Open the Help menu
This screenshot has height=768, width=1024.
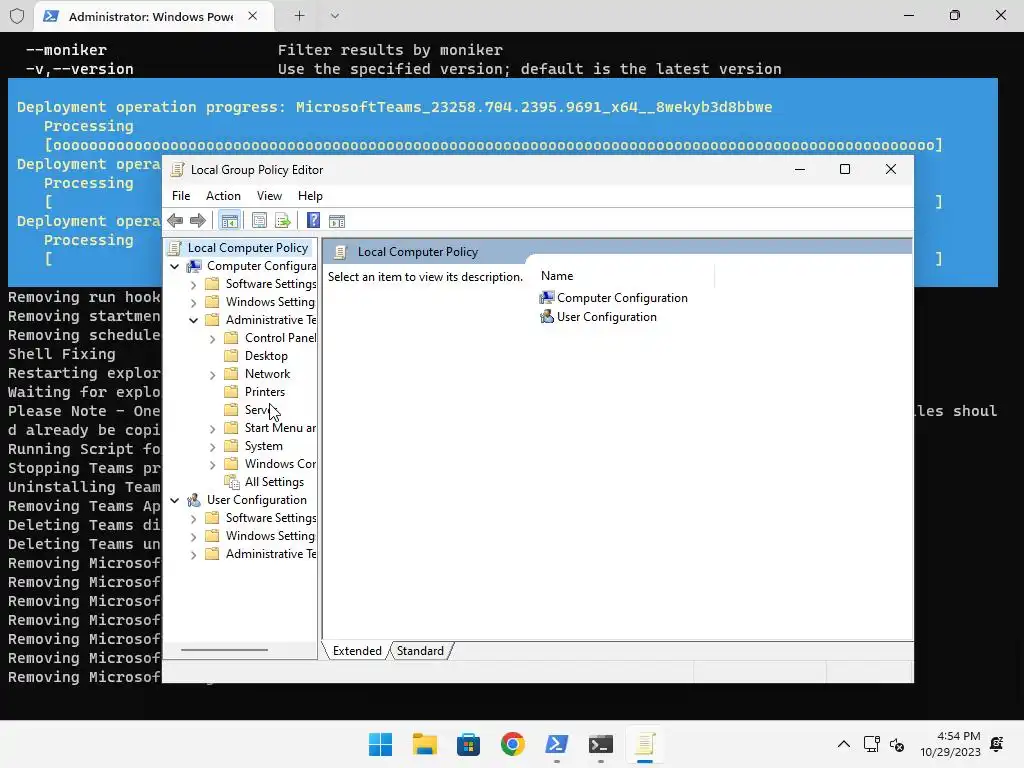(310, 196)
